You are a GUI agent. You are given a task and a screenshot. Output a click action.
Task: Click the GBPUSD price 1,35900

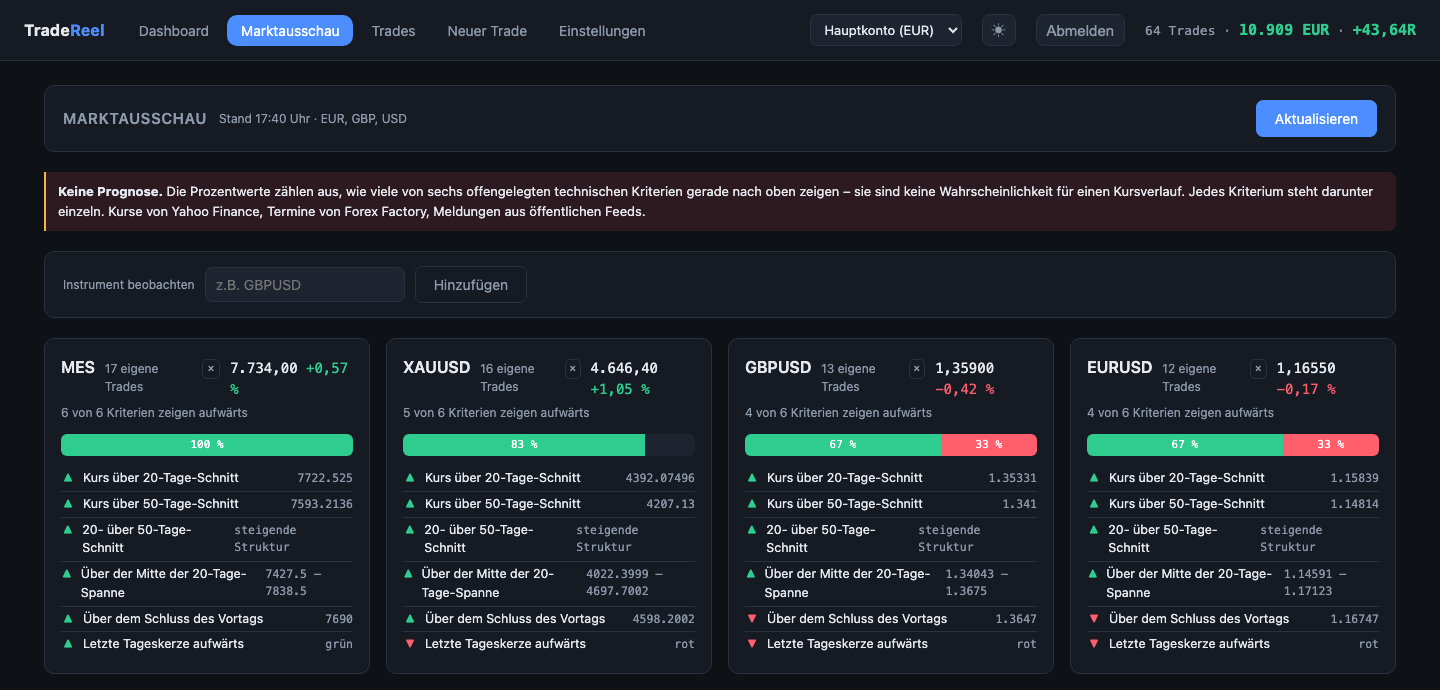pyautogui.click(x=965, y=368)
